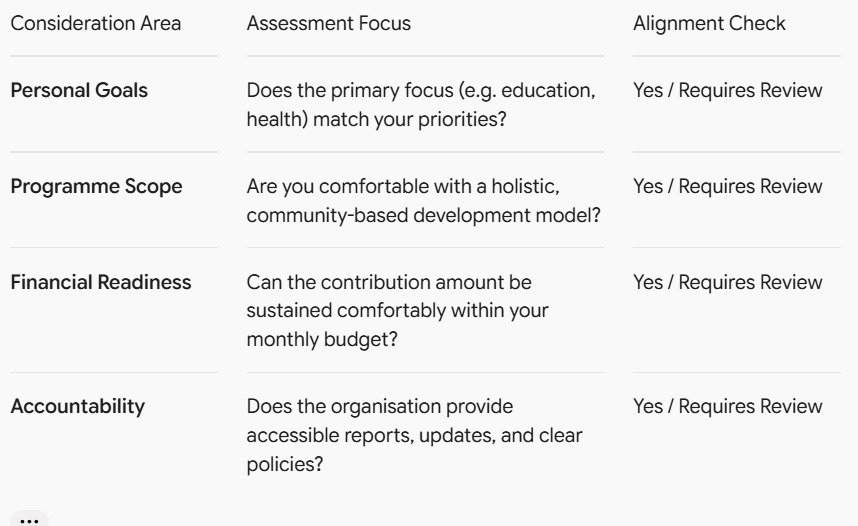The image size is (858, 526).
Task: Click the 'policies?' text in Accountability row
Action: pos(285,464)
